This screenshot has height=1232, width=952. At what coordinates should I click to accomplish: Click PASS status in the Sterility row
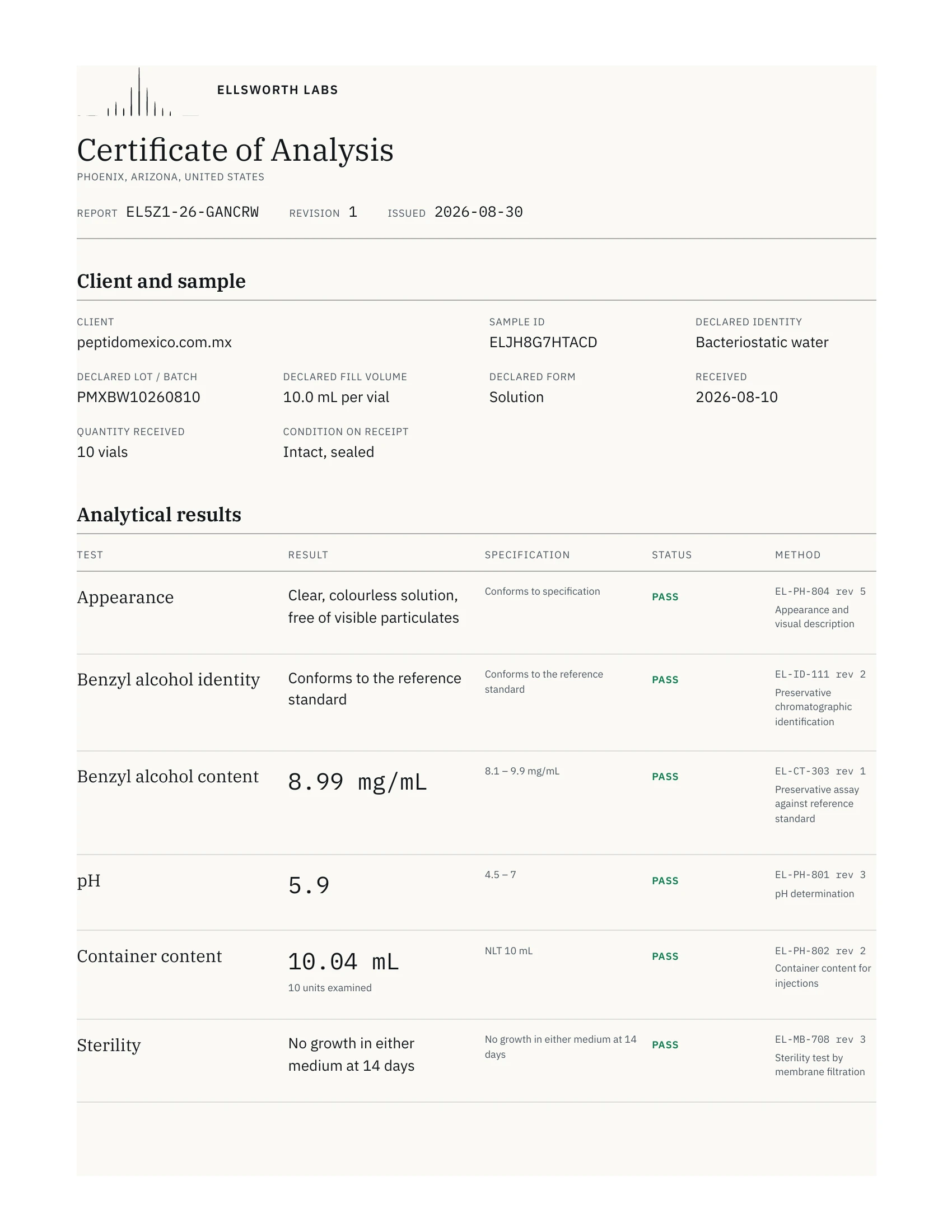(665, 1045)
